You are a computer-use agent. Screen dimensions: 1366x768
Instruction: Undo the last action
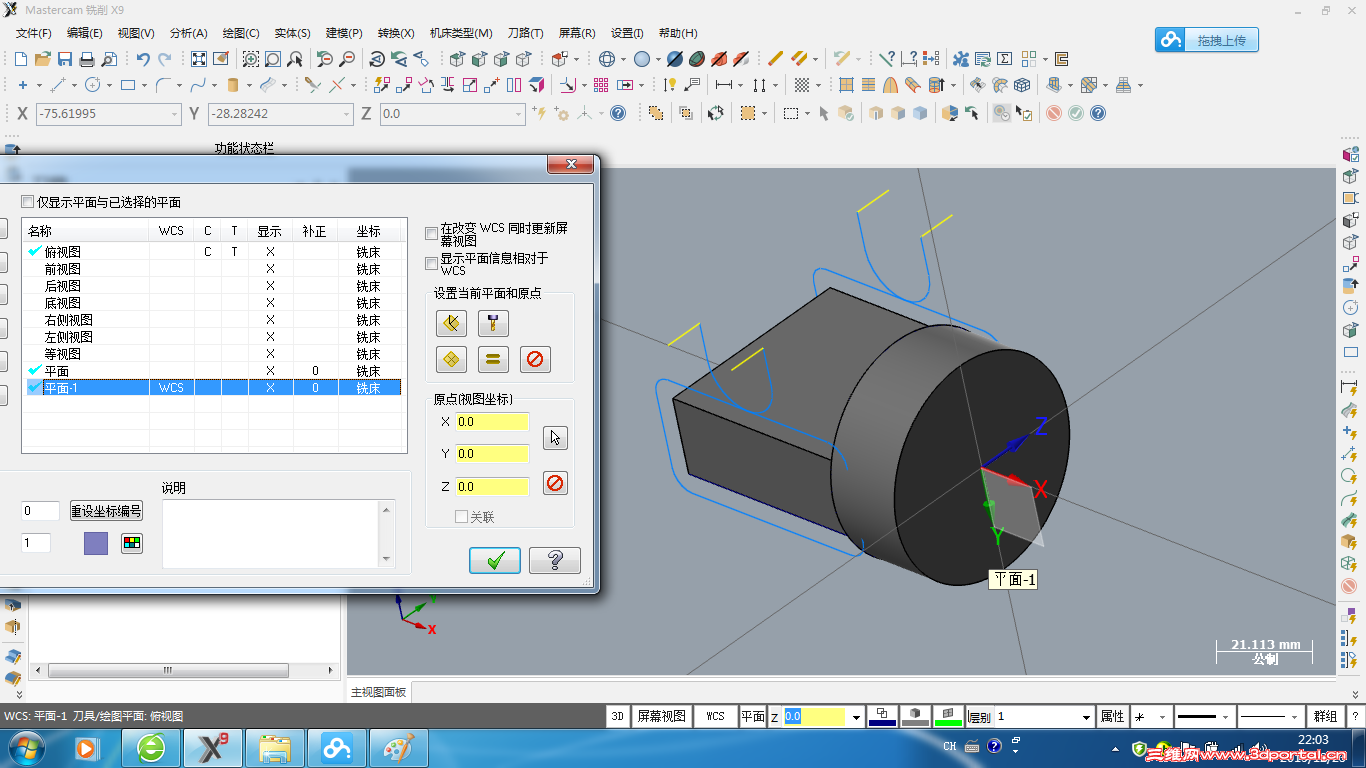(143, 59)
